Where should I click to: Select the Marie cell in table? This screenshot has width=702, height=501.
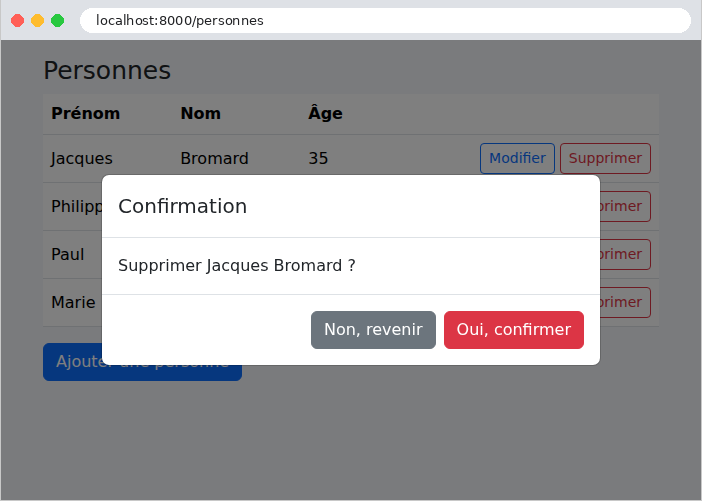[x=73, y=302]
